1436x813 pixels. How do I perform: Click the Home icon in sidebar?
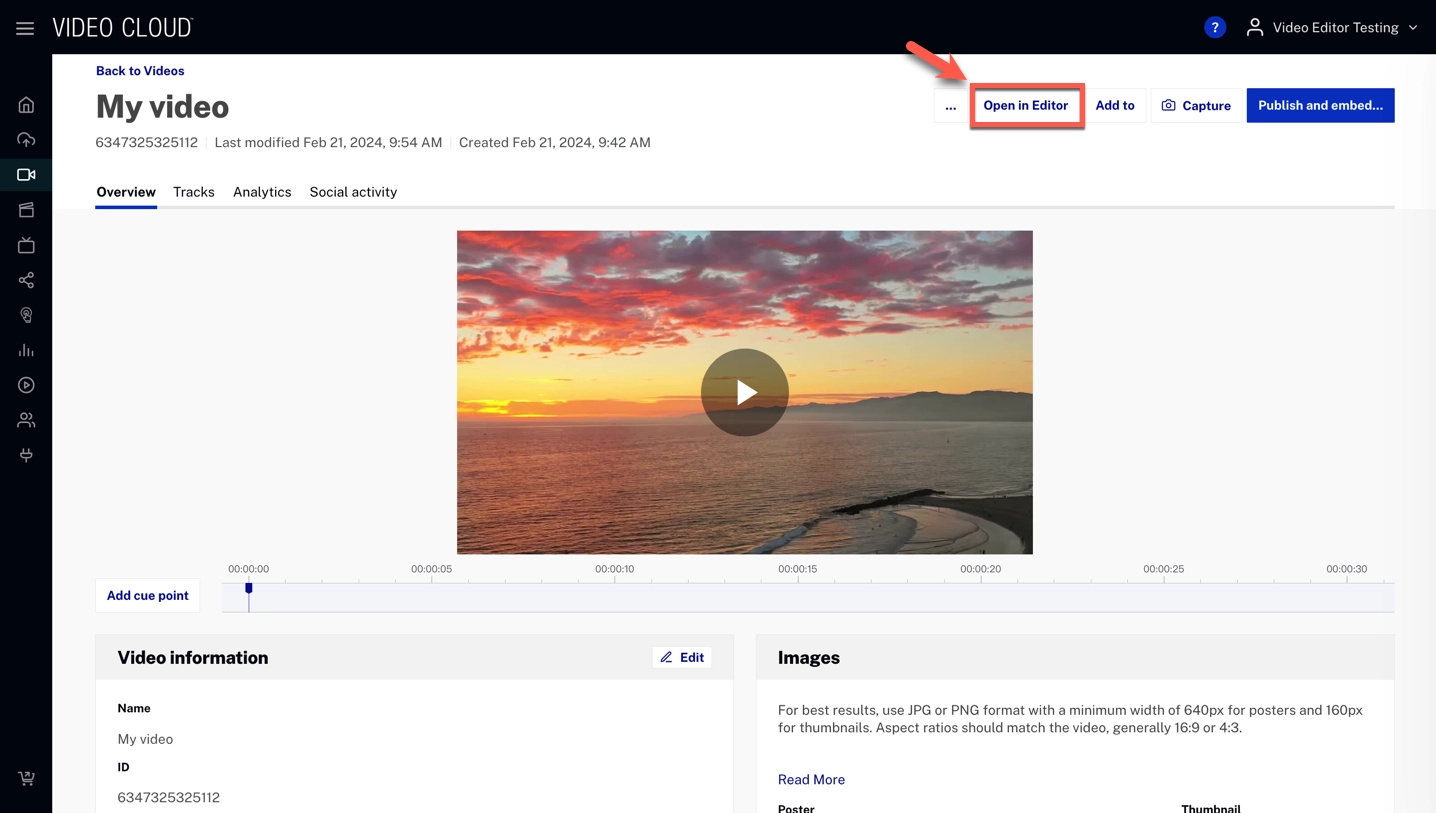[x=26, y=105]
